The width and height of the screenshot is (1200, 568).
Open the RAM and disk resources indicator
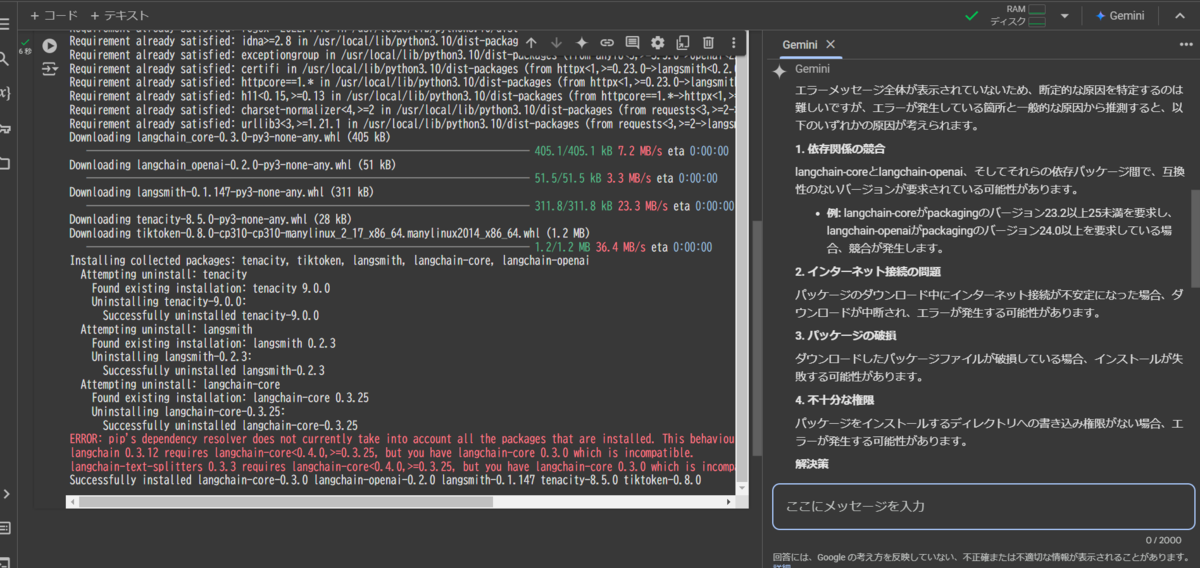1017,16
